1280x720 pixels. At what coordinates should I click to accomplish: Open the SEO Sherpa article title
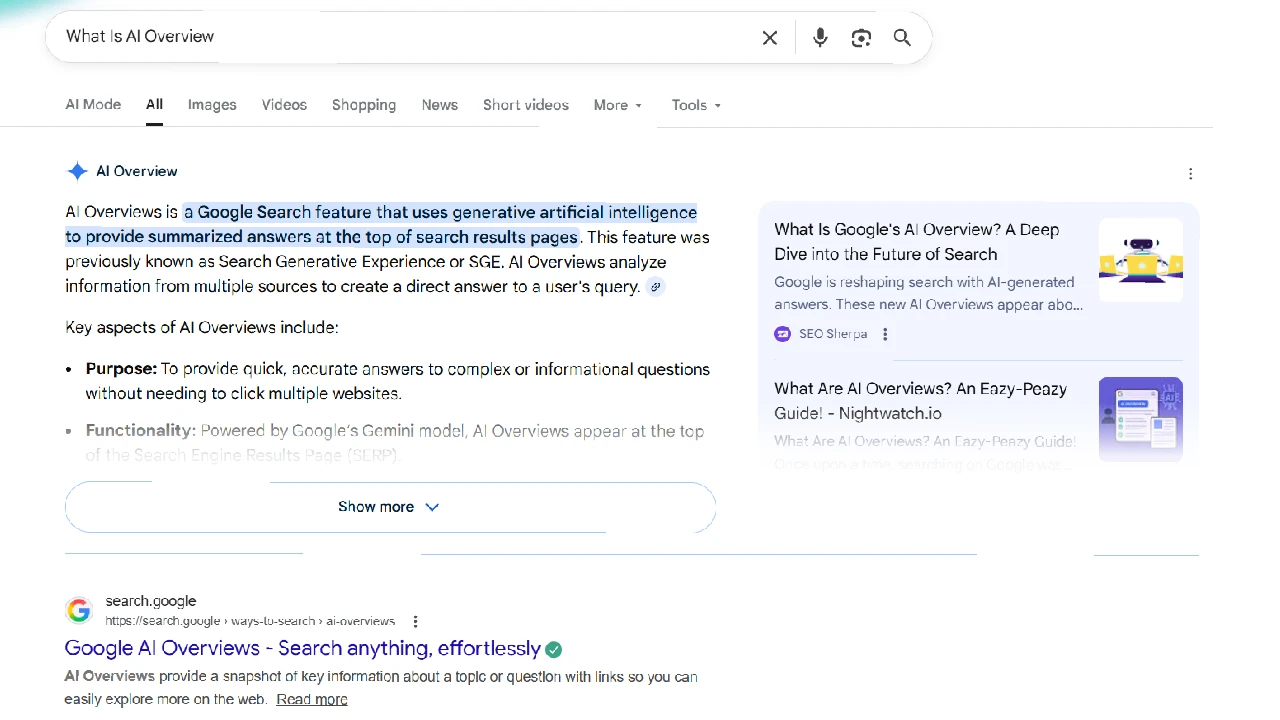coord(916,242)
